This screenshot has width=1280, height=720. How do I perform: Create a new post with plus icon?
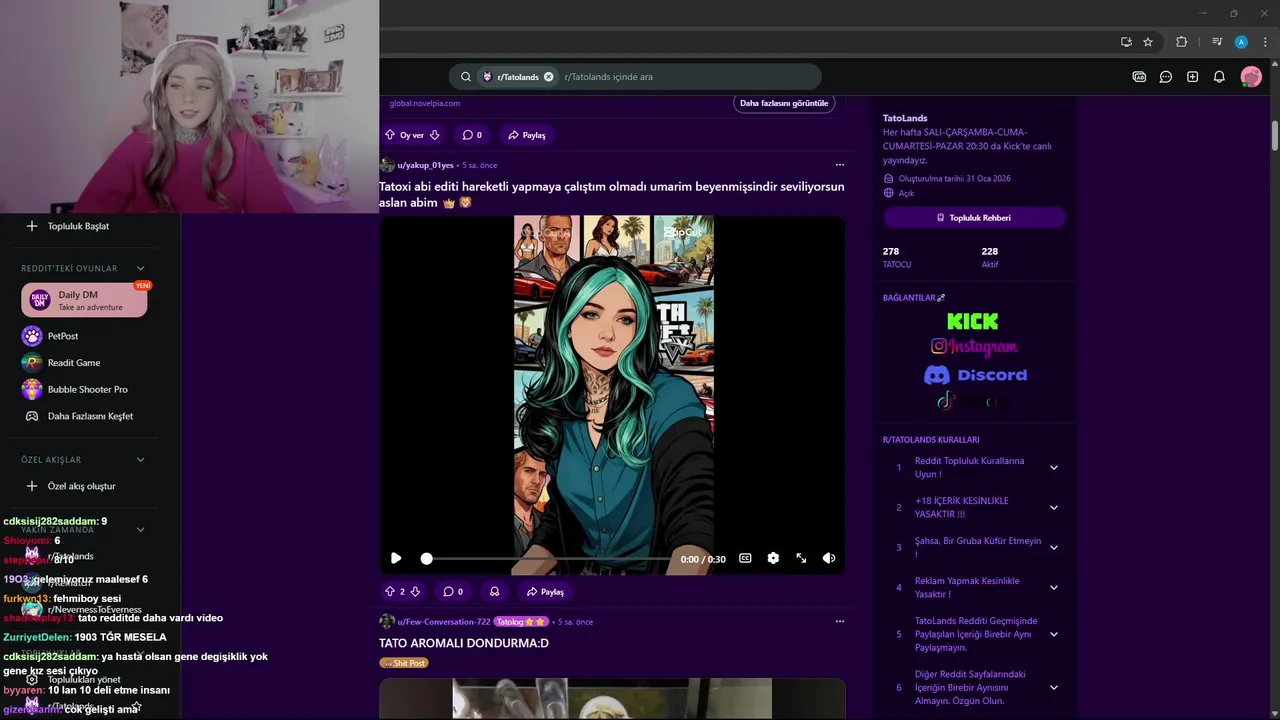tap(1192, 77)
